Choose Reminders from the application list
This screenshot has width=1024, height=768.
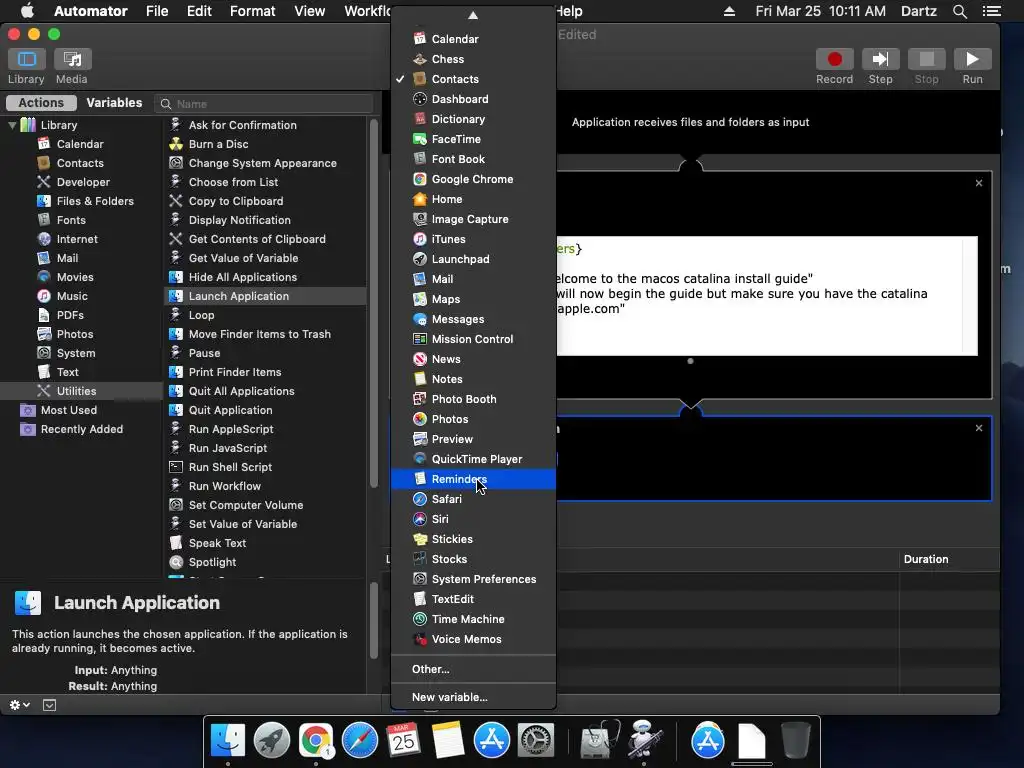[473, 479]
